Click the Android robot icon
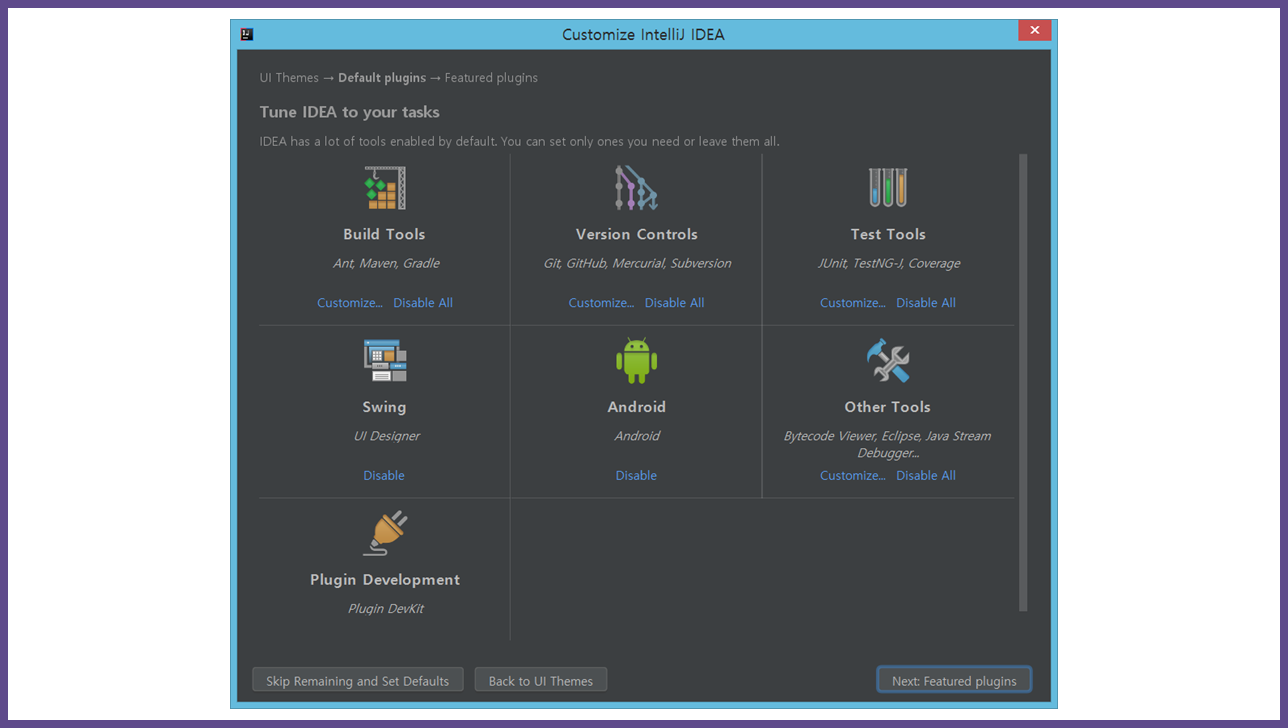1288x728 pixels. pos(636,360)
